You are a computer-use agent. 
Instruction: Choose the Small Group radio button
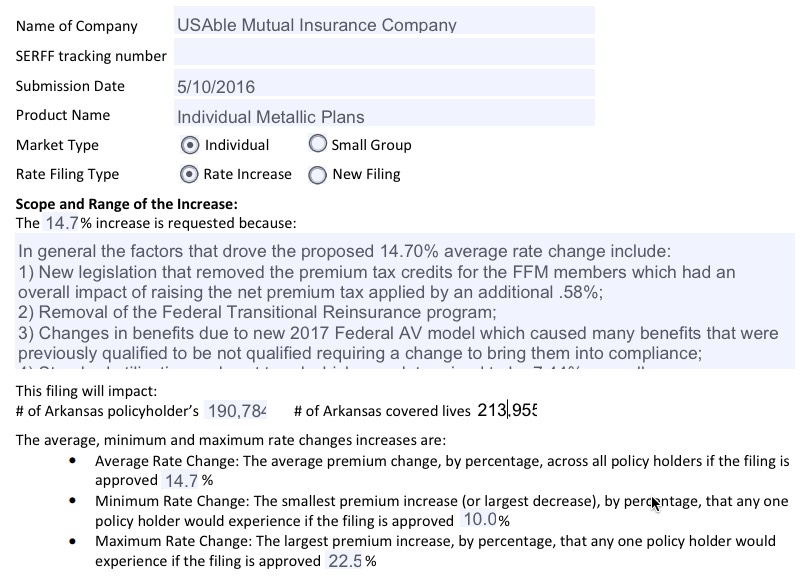pyautogui.click(x=317, y=145)
